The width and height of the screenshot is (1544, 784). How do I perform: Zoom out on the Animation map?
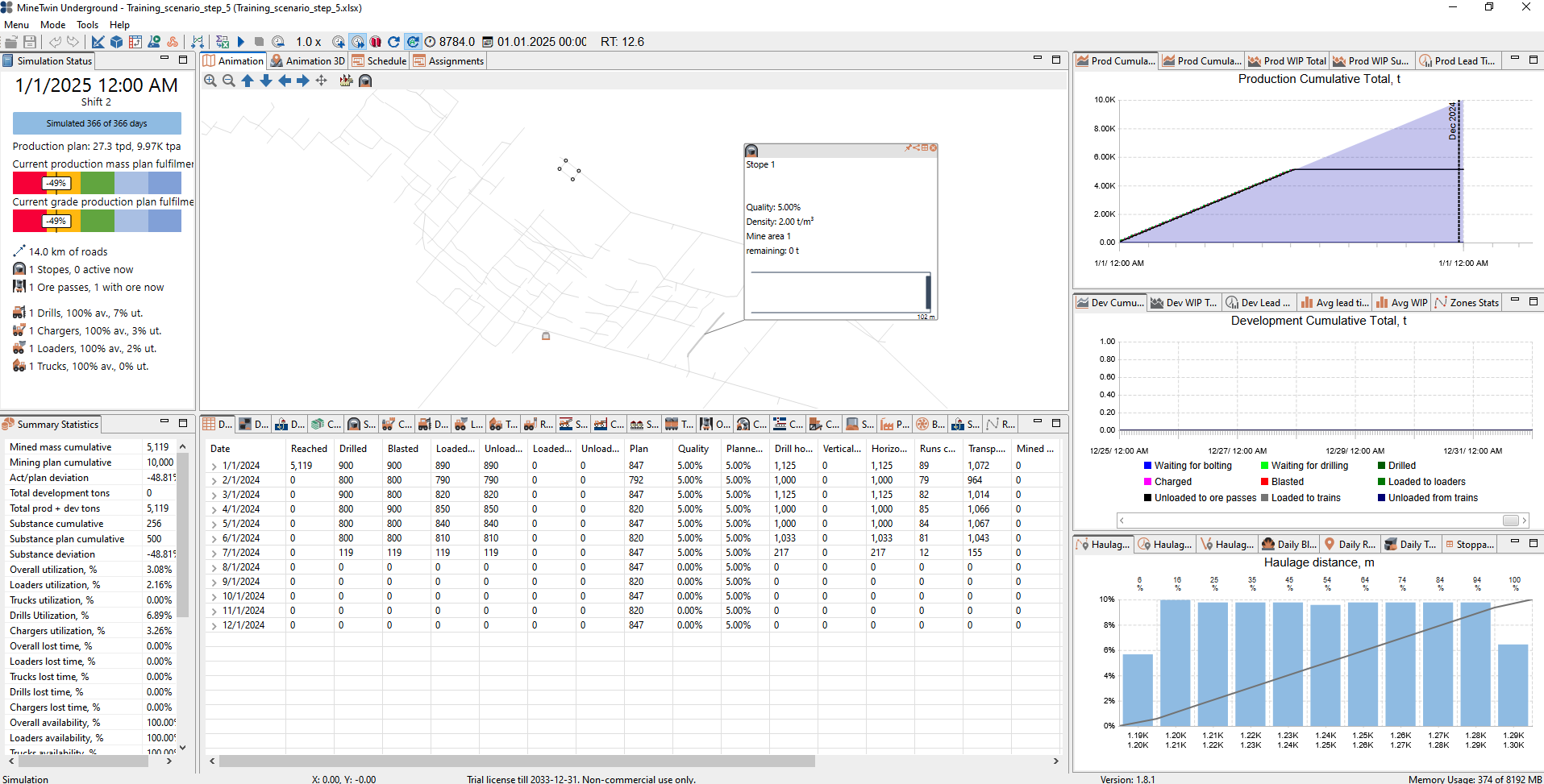click(229, 81)
